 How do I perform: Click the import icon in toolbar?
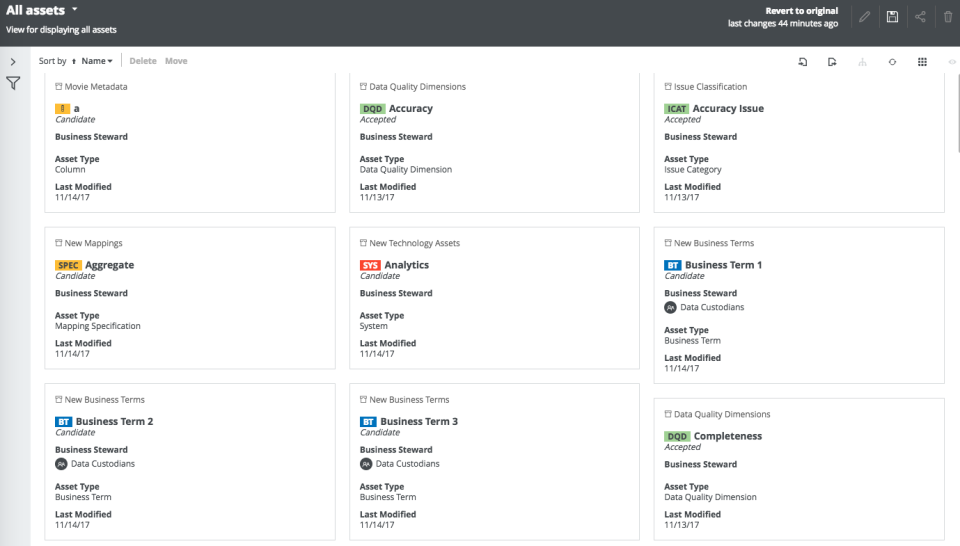802,62
